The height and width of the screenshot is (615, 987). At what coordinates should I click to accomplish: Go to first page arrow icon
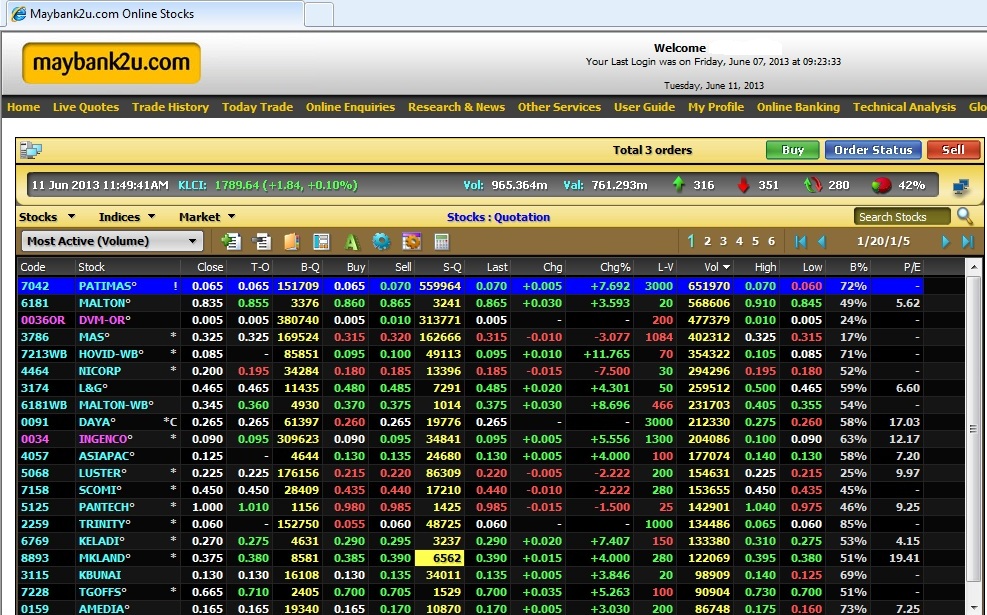click(800, 241)
